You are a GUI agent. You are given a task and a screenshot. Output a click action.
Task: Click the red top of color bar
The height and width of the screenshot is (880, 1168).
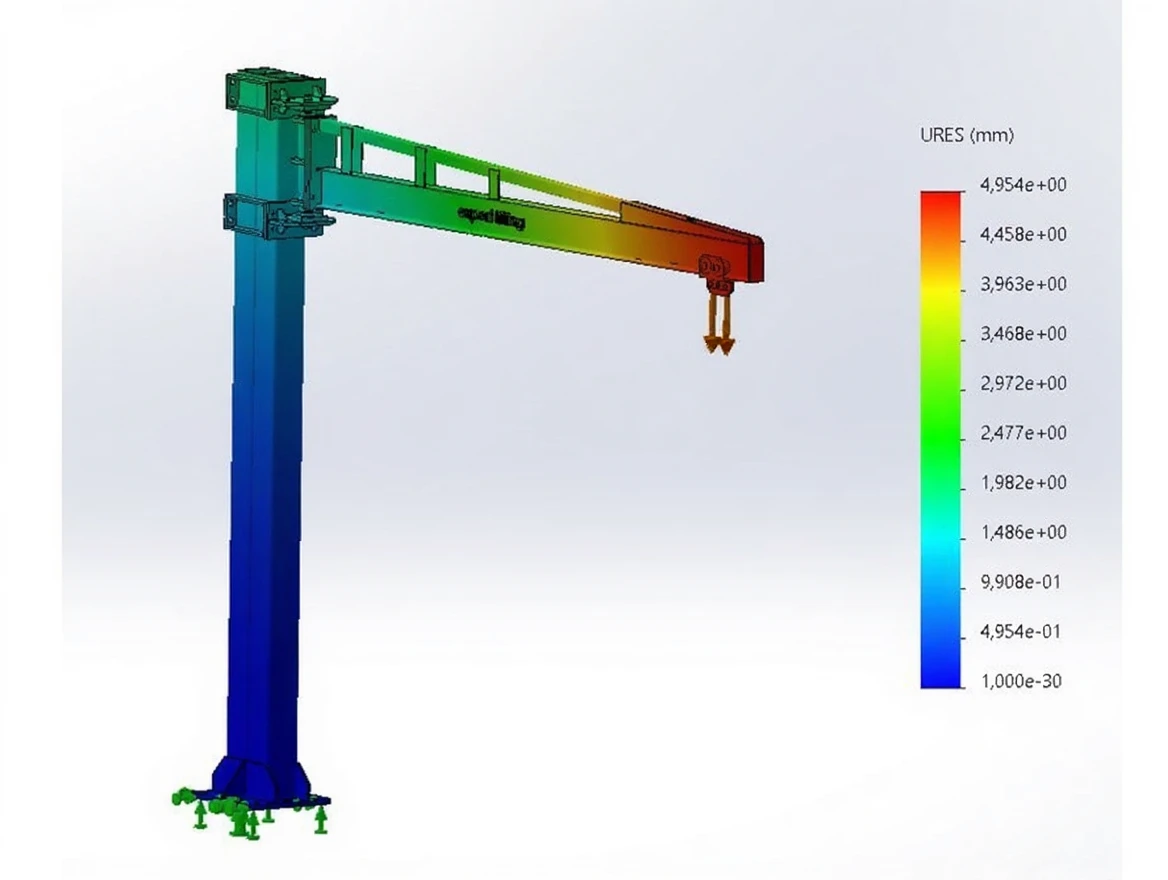point(940,205)
